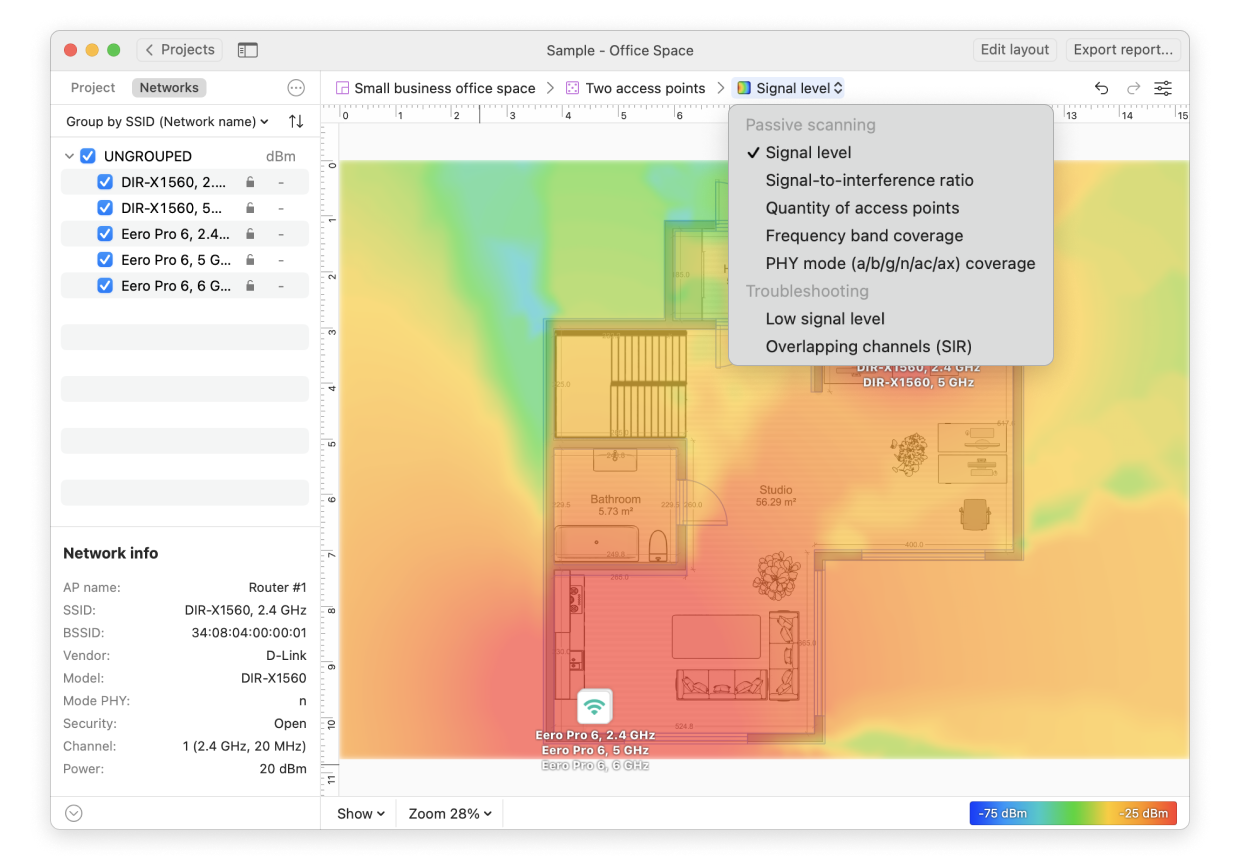Select PHY mode coverage option
Screen dimensions: 1240x860
click(890, 264)
